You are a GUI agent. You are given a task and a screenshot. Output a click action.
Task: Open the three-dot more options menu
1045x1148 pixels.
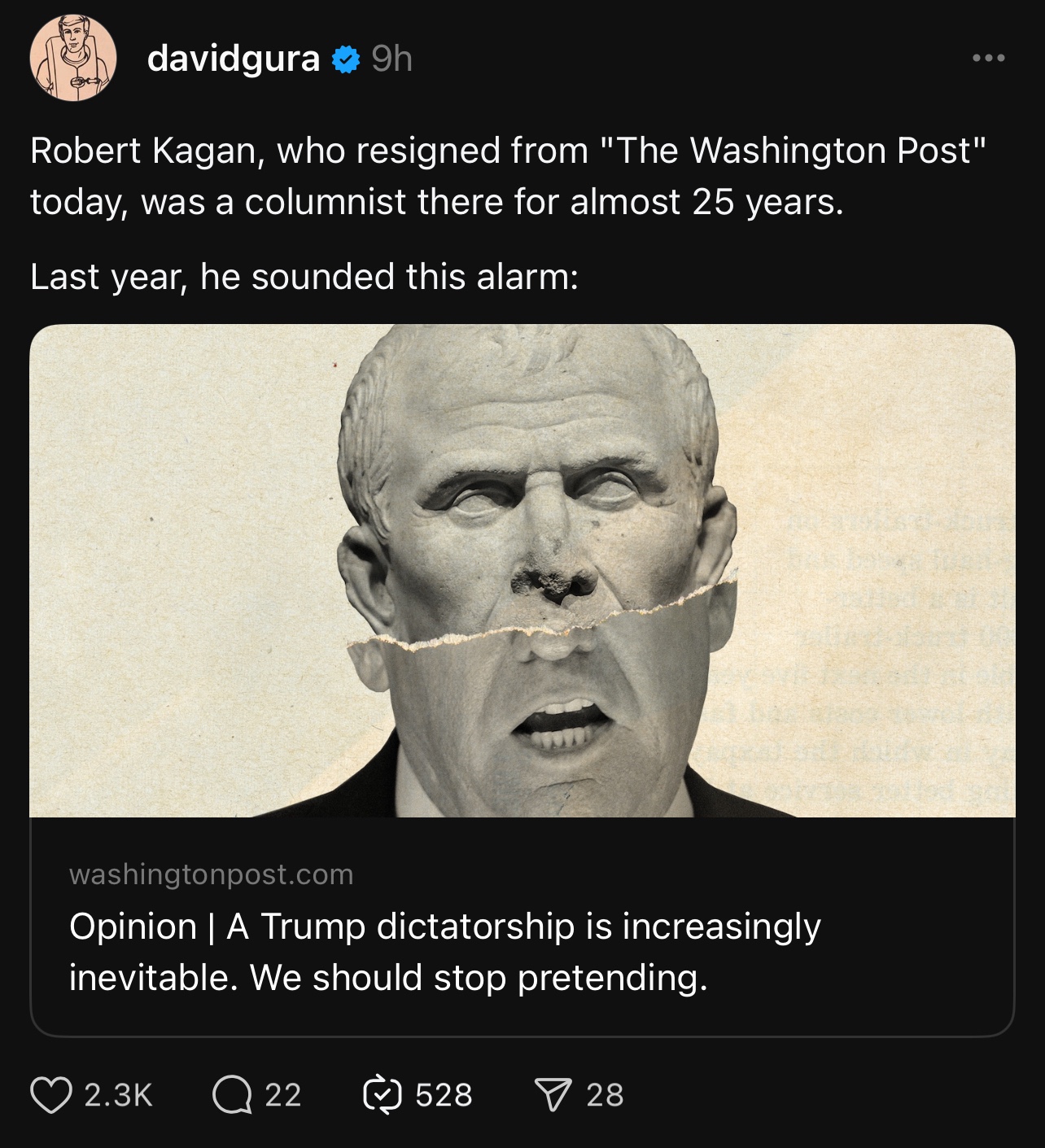[989, 58]
